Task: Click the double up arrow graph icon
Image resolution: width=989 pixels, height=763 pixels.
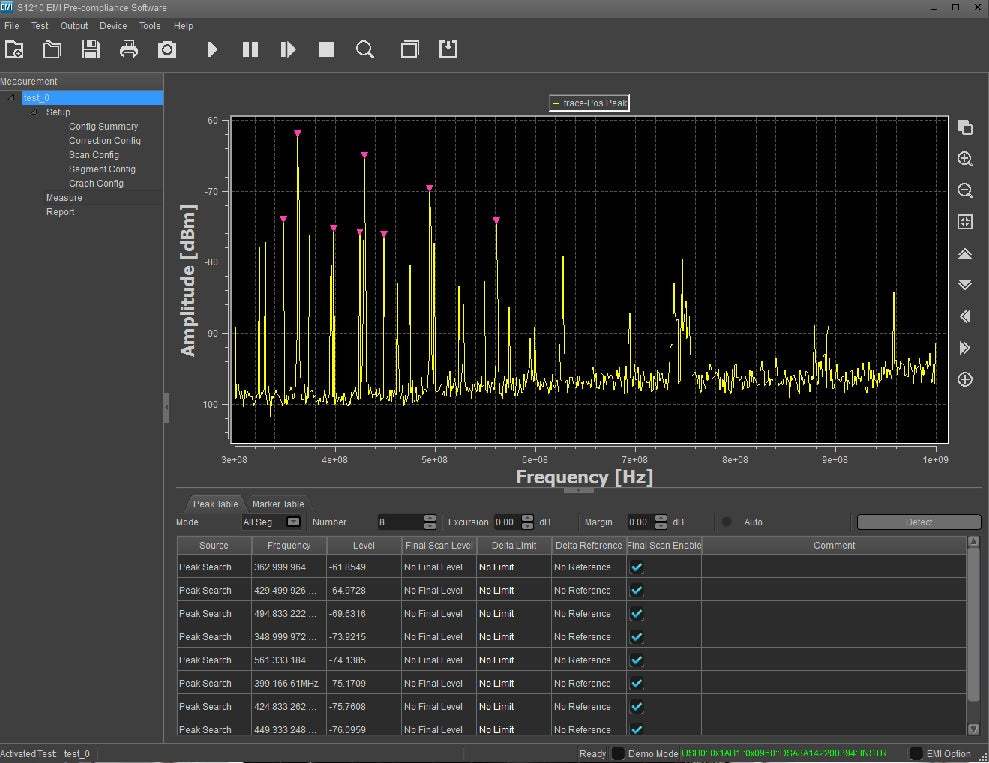Action: (965, 254)
